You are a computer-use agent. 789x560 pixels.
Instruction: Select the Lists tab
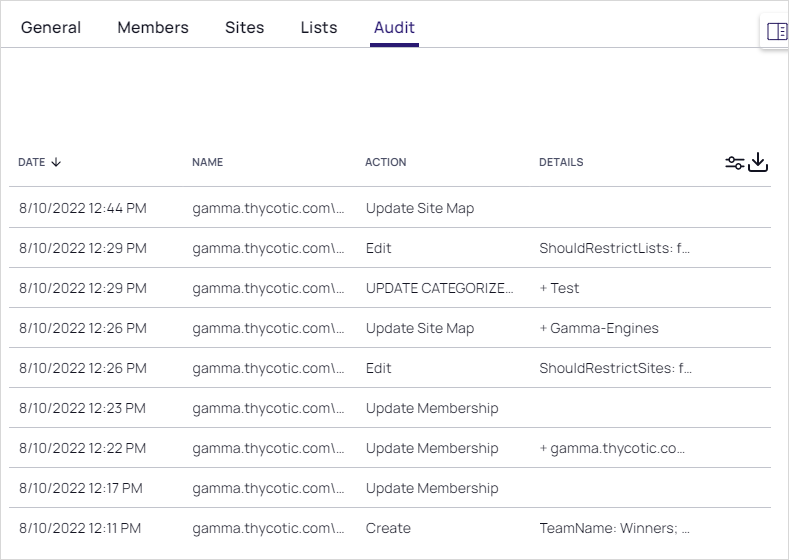(x=319, y=28)
